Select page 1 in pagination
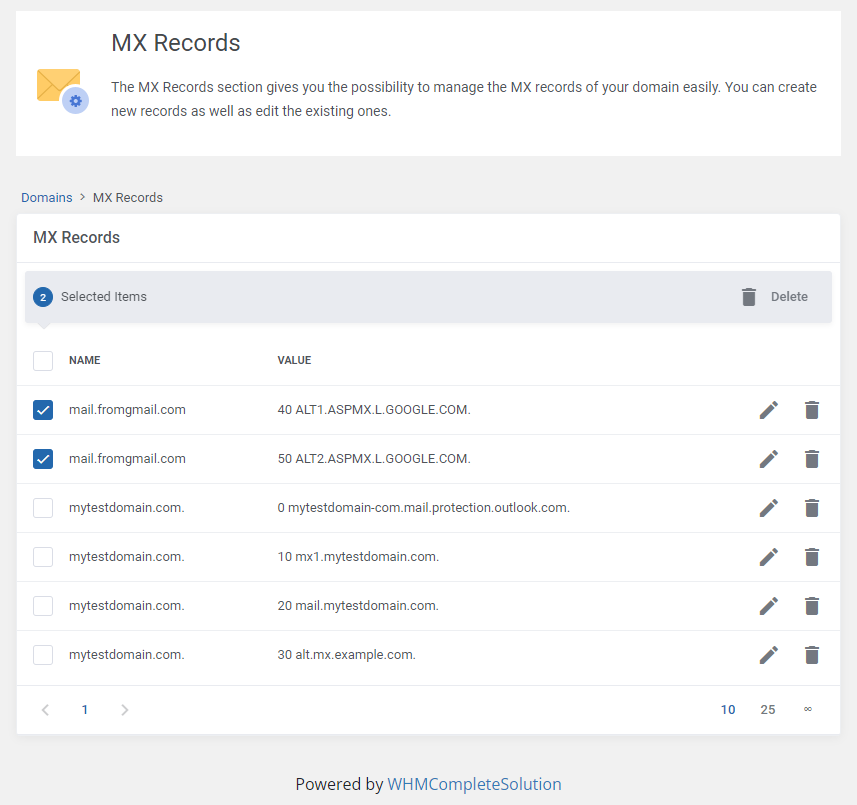The image size is (857, 805). (x=85, y=710)
